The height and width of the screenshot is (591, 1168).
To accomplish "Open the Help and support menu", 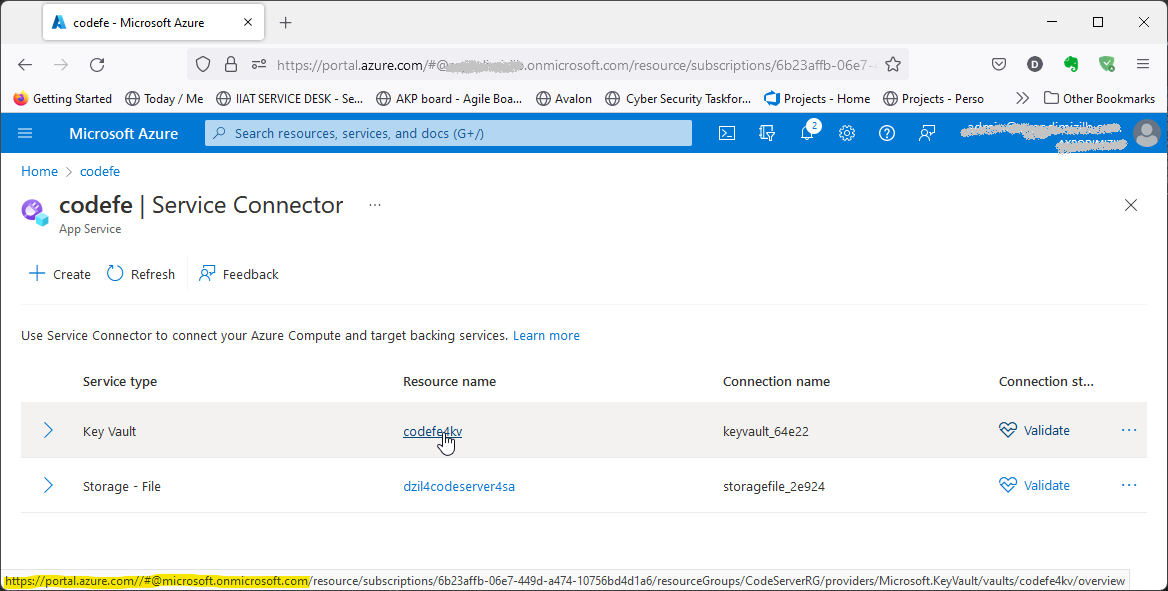I will point(886,132).
